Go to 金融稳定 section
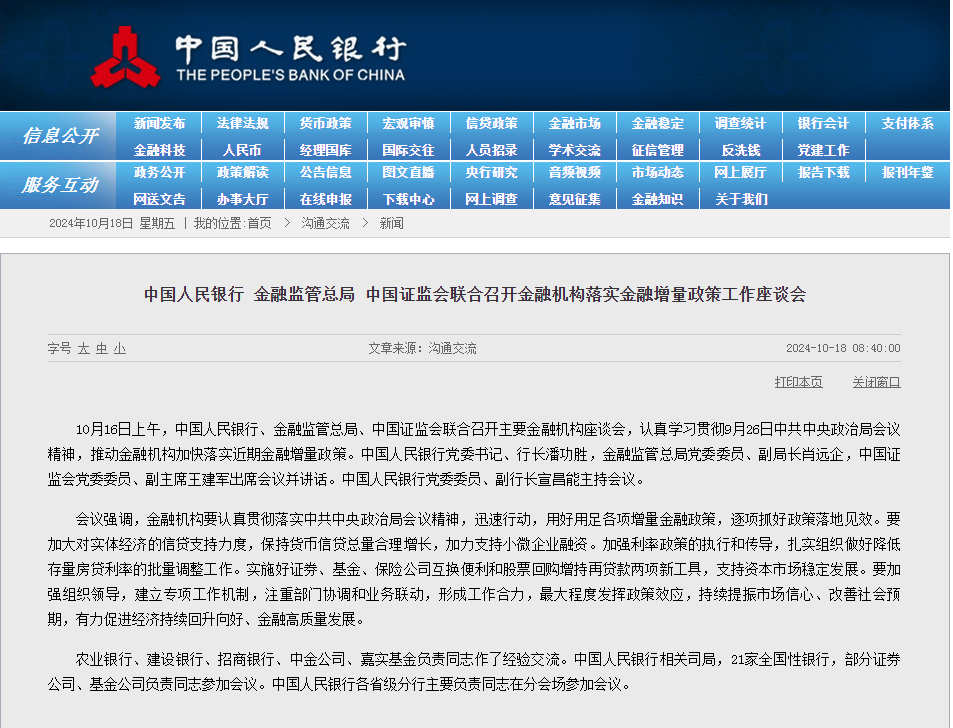This screenshot has width=953, height=728. pos(658,123)
